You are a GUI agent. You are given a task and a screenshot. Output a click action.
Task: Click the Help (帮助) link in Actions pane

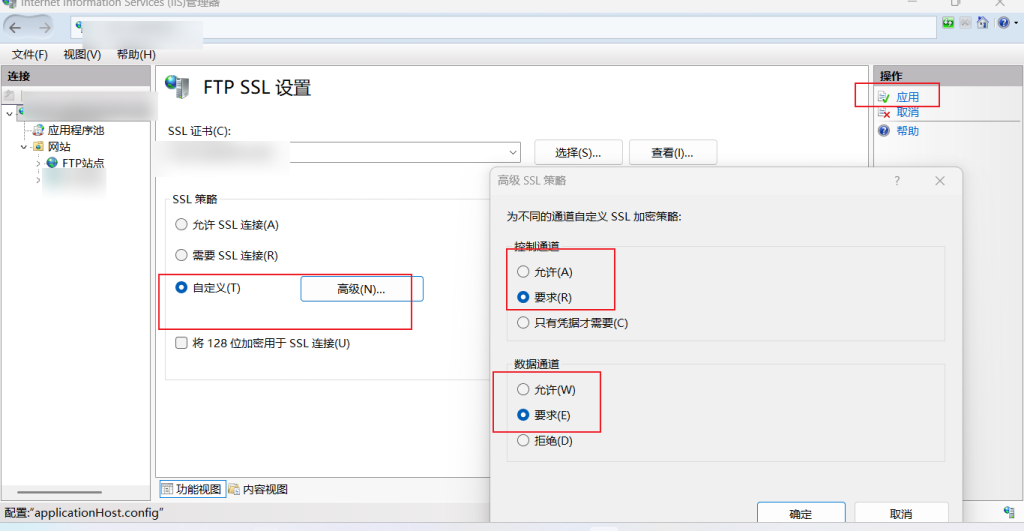[908, 131]
